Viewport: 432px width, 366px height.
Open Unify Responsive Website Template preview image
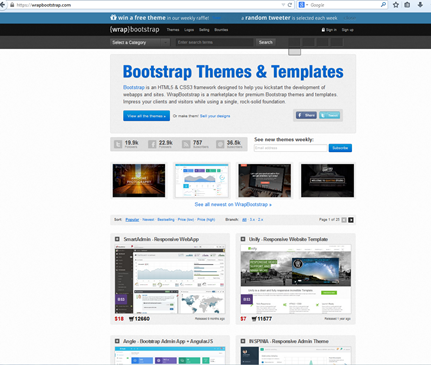(296, 279)
